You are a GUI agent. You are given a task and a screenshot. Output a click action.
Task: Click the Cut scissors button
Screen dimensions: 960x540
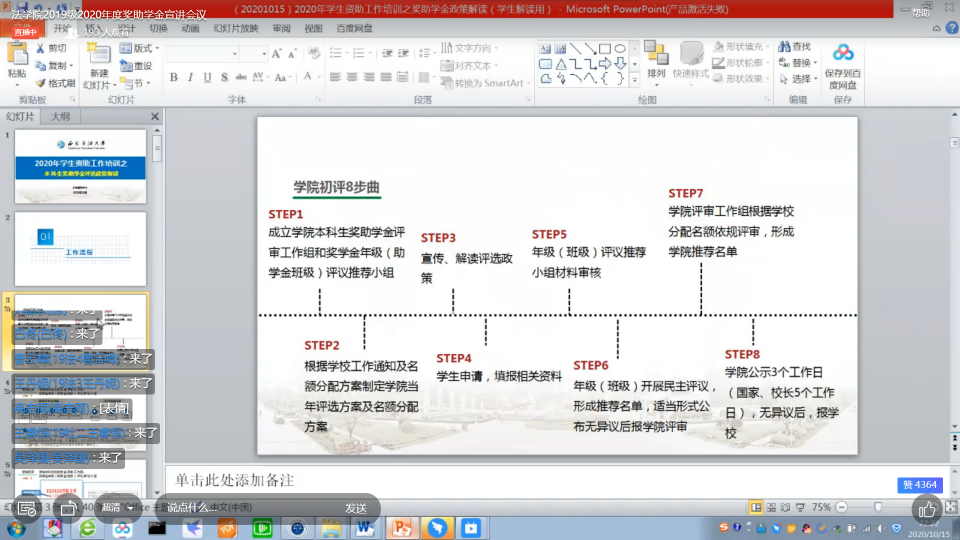[51, 48]
